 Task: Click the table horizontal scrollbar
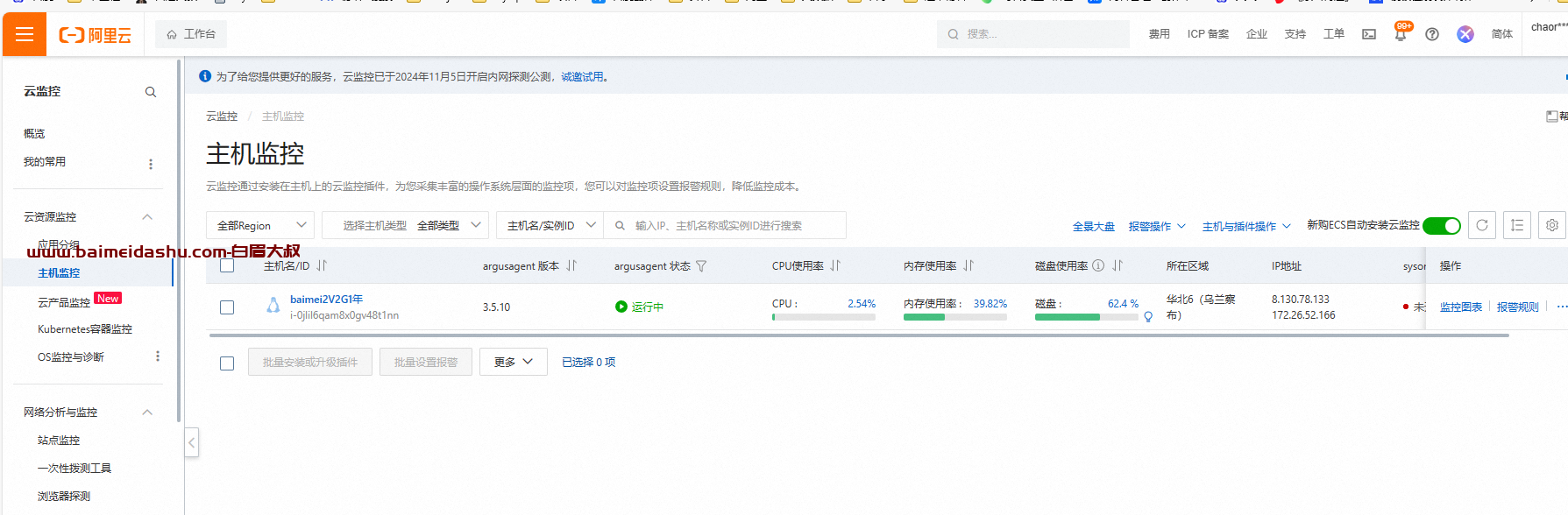point(859,335)
